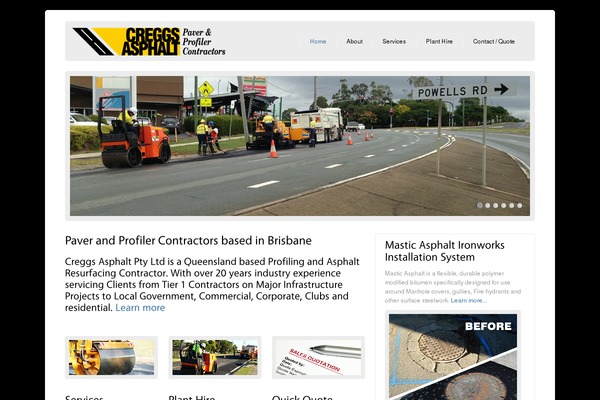Screen dimensions: 600x400
Task: Open the road roller Services thumbnail
Action: click(111, 358)
